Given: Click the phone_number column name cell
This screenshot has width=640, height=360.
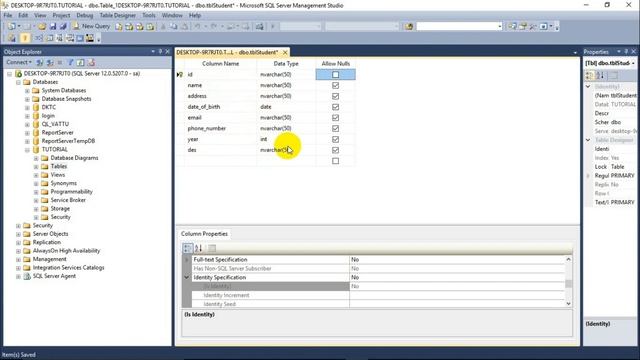Looking at the screenshot, I should pyautogui.click(x=220, y=128).
